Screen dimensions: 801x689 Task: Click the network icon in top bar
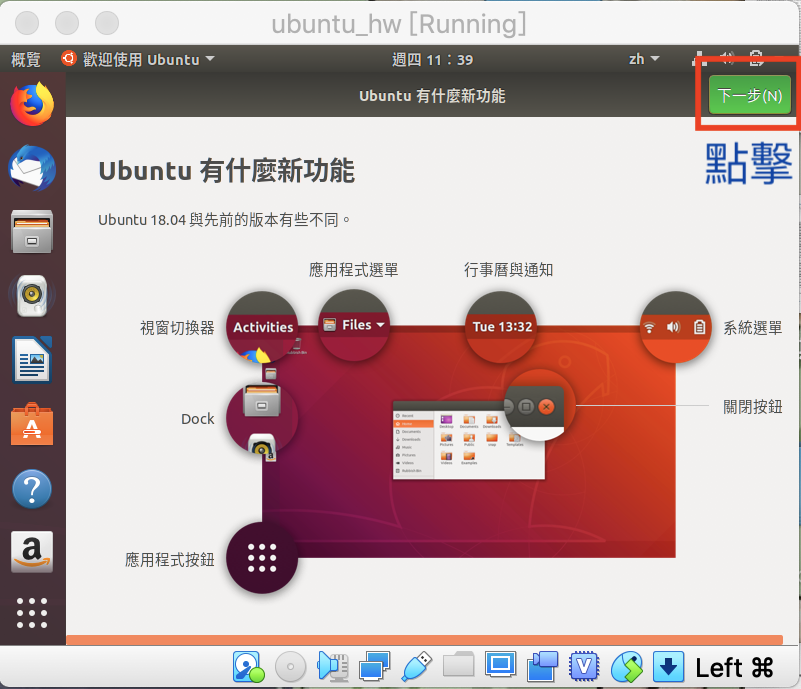pos(699,58)
